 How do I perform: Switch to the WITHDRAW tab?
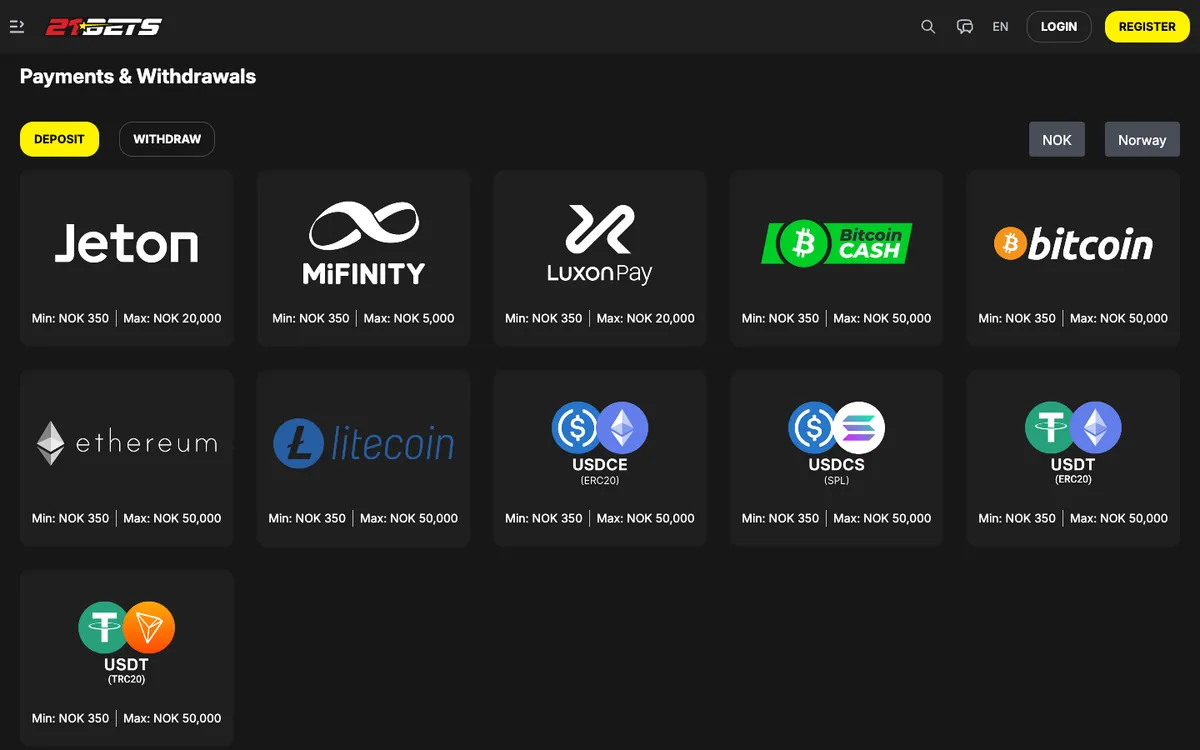tap(167, 139)
